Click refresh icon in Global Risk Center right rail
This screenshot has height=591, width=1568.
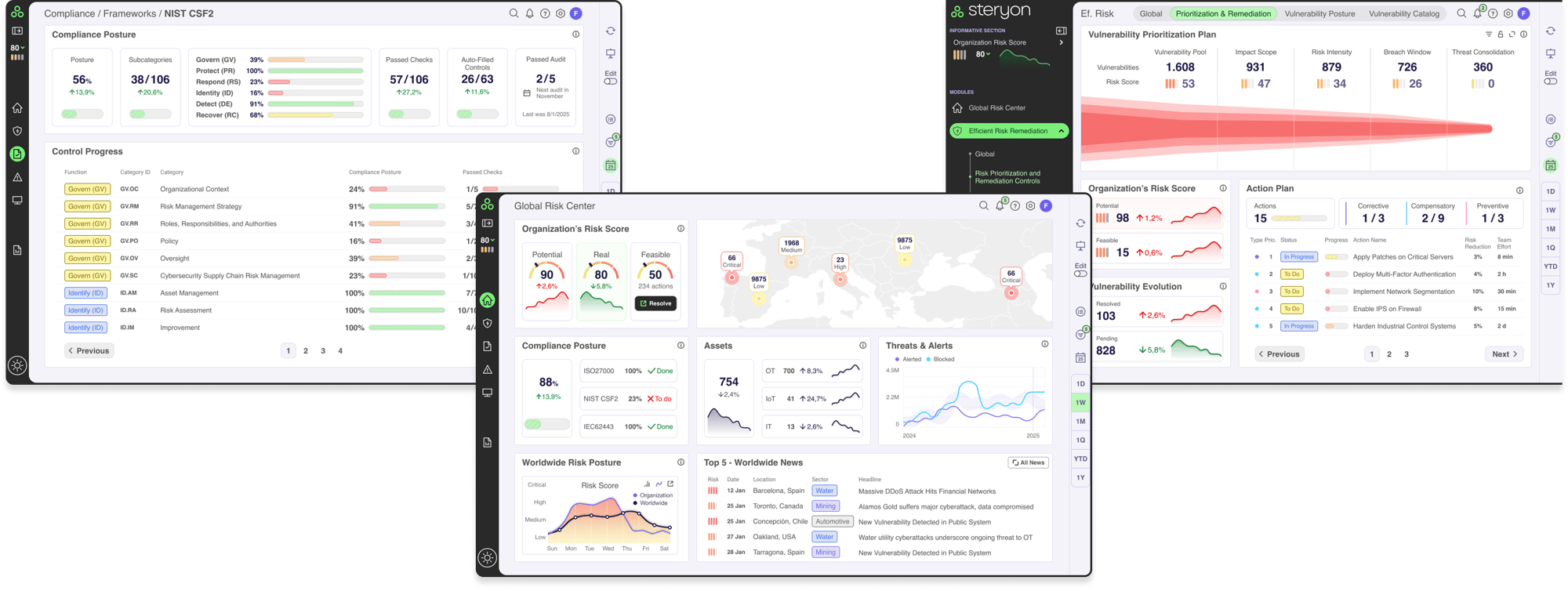point(1080,223)
